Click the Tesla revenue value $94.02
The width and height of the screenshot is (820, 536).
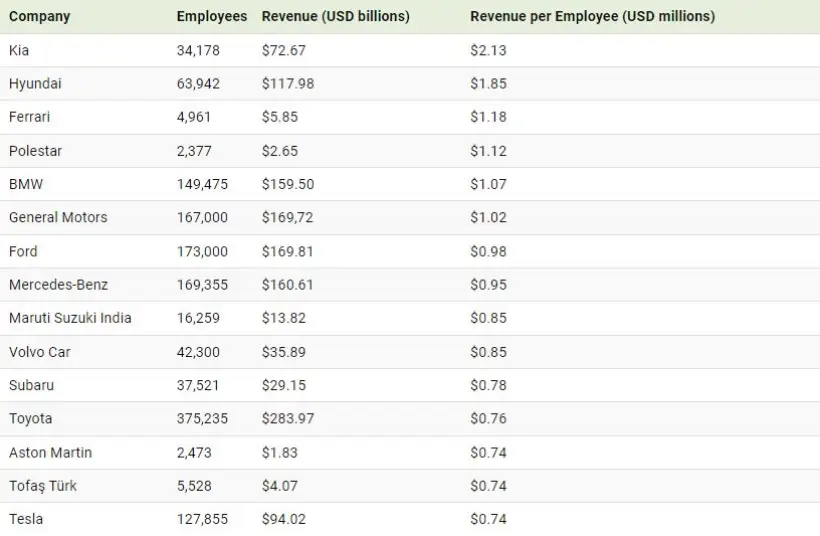(x=283, y=519)
